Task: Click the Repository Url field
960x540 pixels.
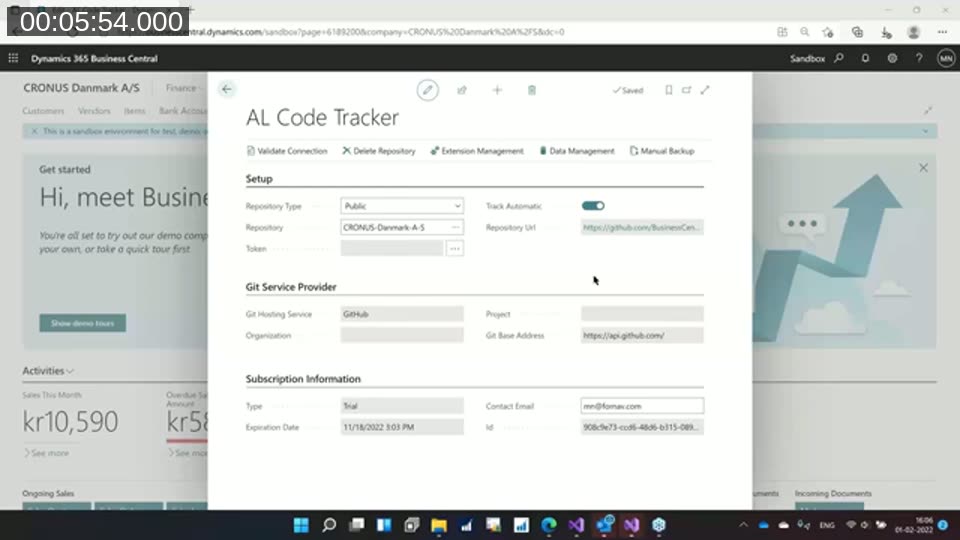Action: click(642, 227)
